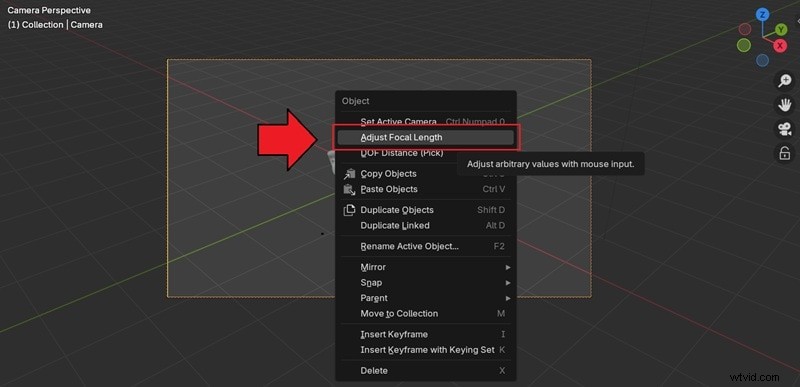
Task: Click the Copy Objects icon
Action: tap(349, 174)
